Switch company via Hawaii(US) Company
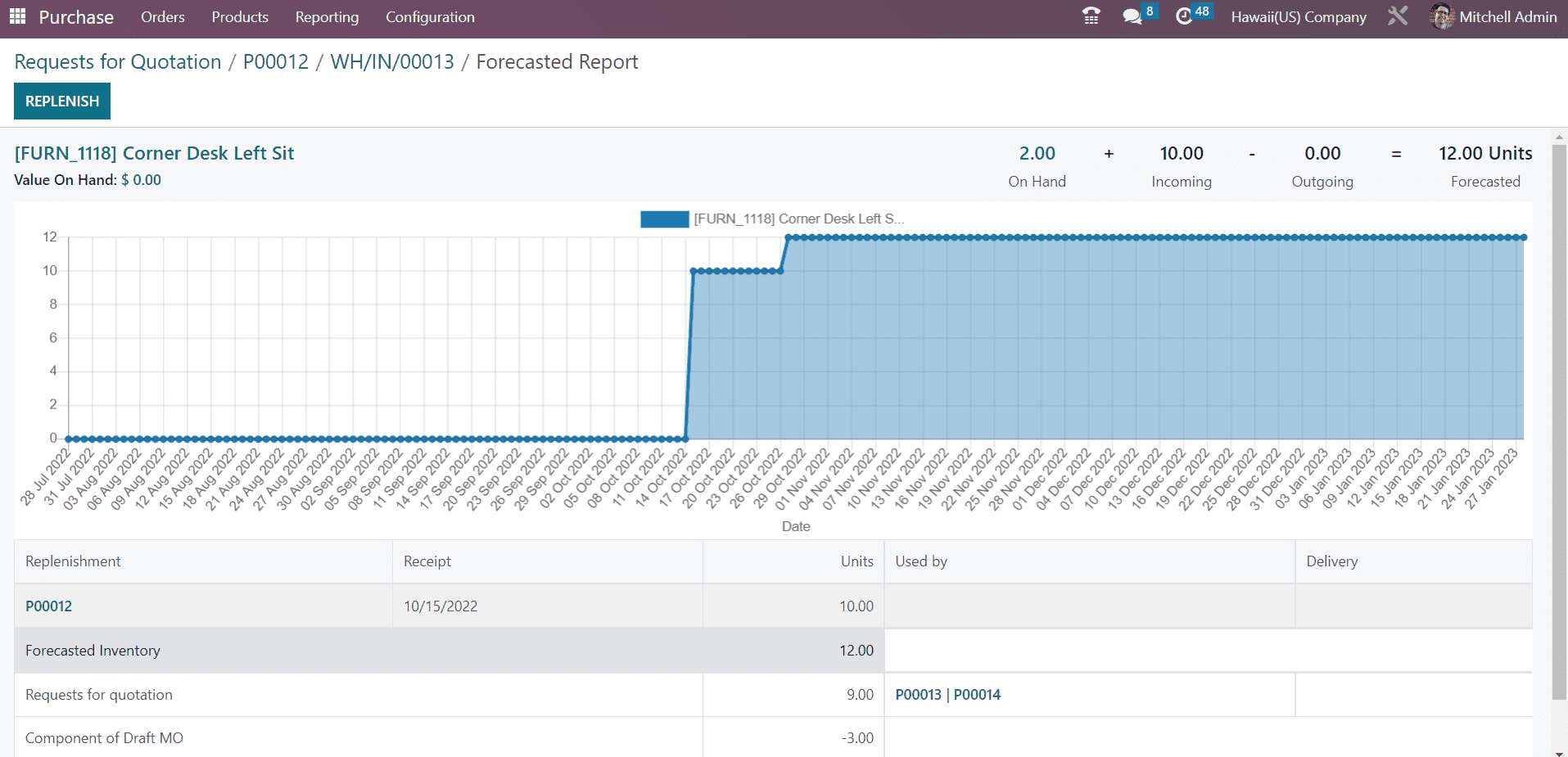Screen dimensions: 1568x757 [x=1299, y=17]
